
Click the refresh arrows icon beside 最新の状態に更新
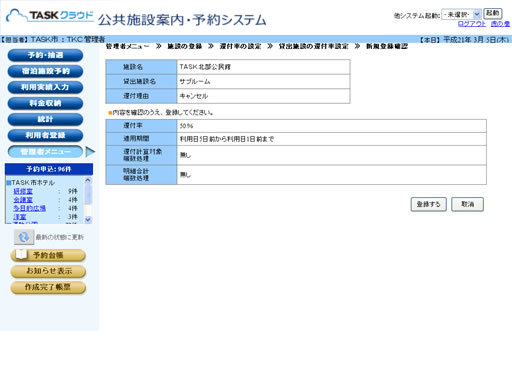pos(24,237)
